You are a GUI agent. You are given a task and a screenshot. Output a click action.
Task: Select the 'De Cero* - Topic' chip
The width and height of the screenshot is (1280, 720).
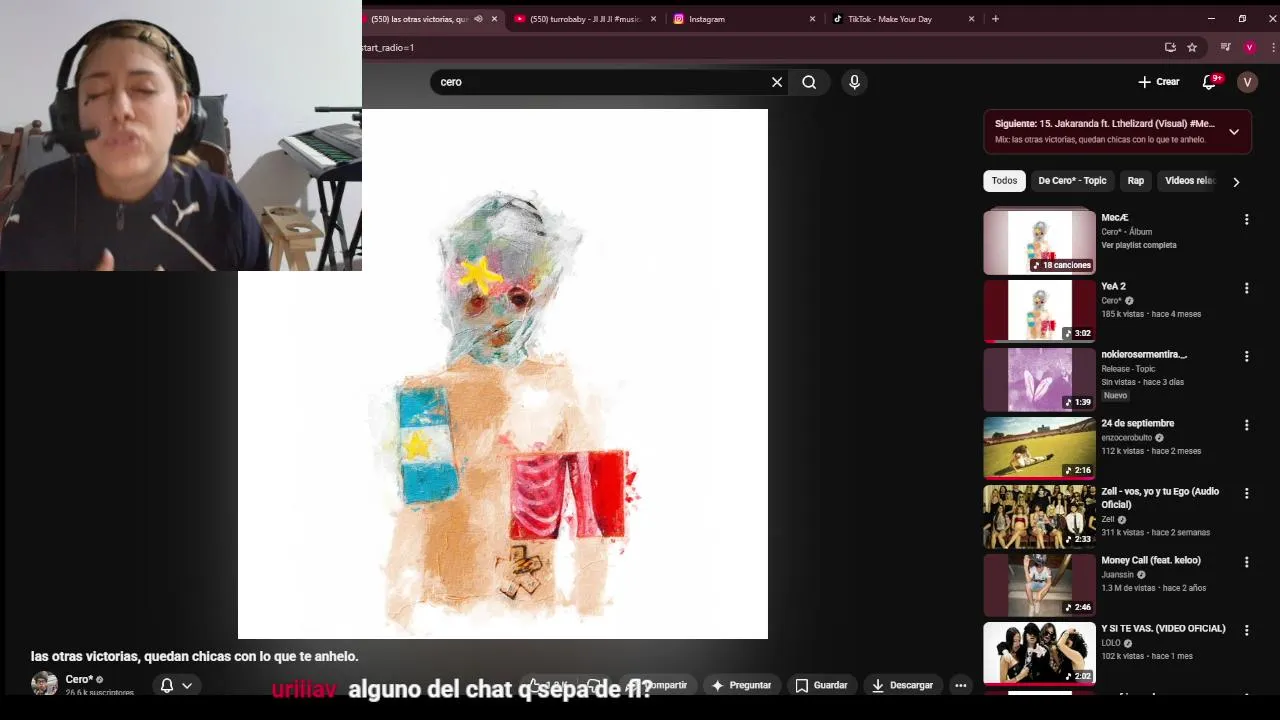[1072, 181]
